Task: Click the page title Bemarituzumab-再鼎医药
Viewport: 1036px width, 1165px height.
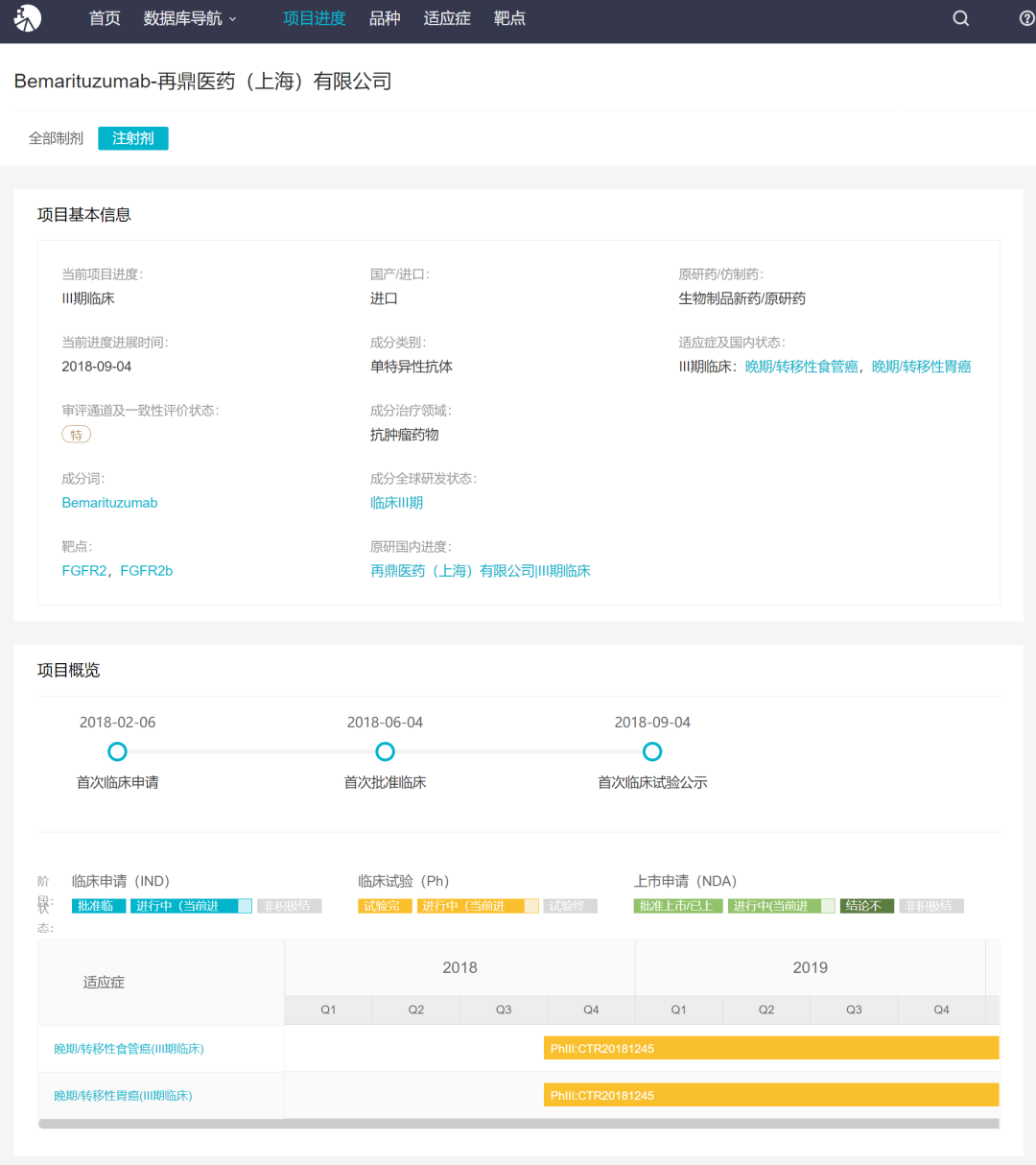Action: 202,82
